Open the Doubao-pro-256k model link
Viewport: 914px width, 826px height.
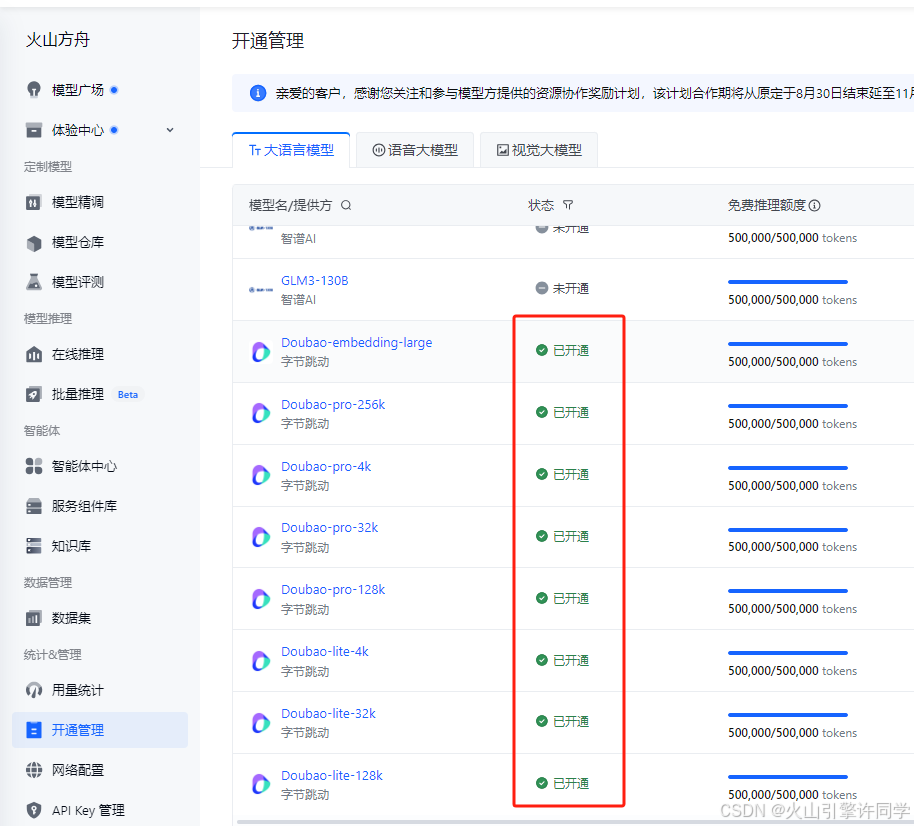click(333, 405)
